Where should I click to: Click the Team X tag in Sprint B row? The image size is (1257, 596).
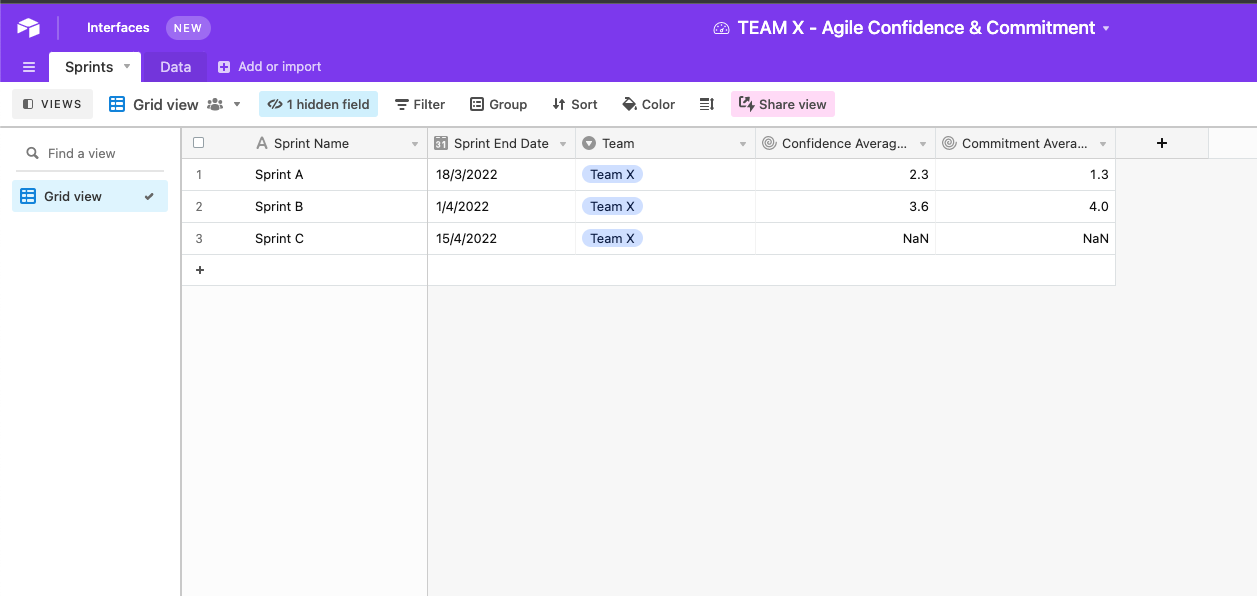point(612,206)
